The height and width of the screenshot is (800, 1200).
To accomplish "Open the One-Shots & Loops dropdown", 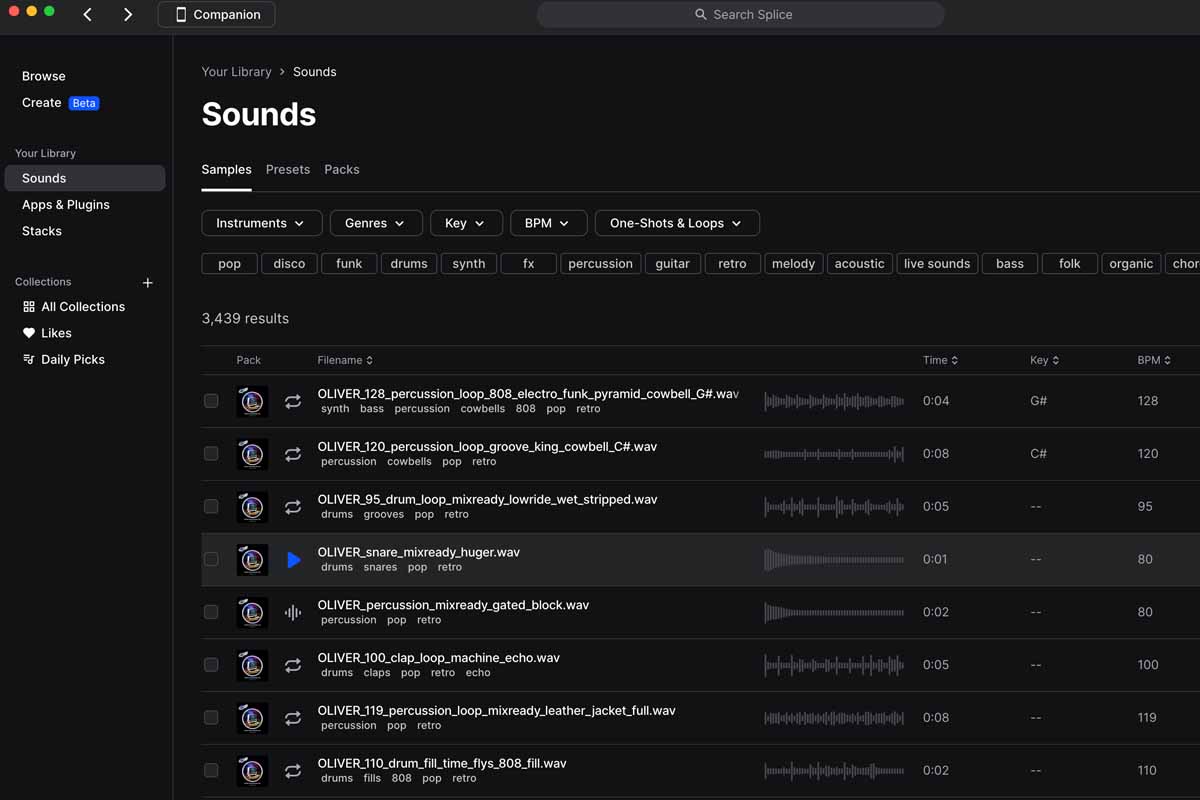I will [677, 222].
